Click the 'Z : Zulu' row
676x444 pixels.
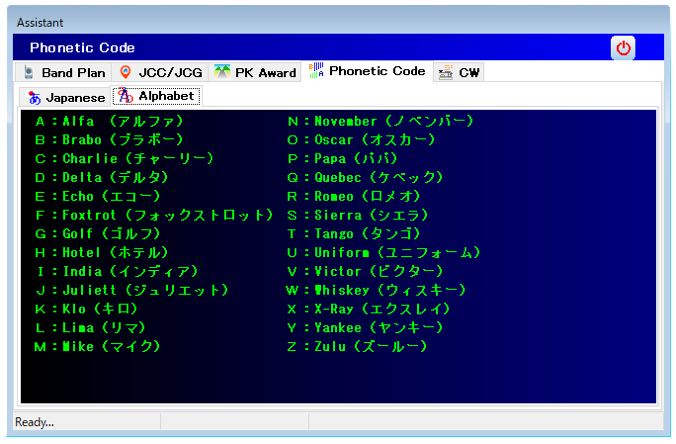click(358, 347)
